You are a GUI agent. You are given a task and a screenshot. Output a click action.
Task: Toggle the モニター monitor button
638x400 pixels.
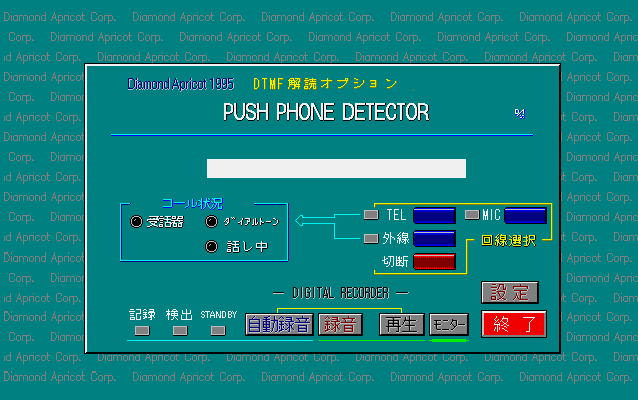point(449,325)
